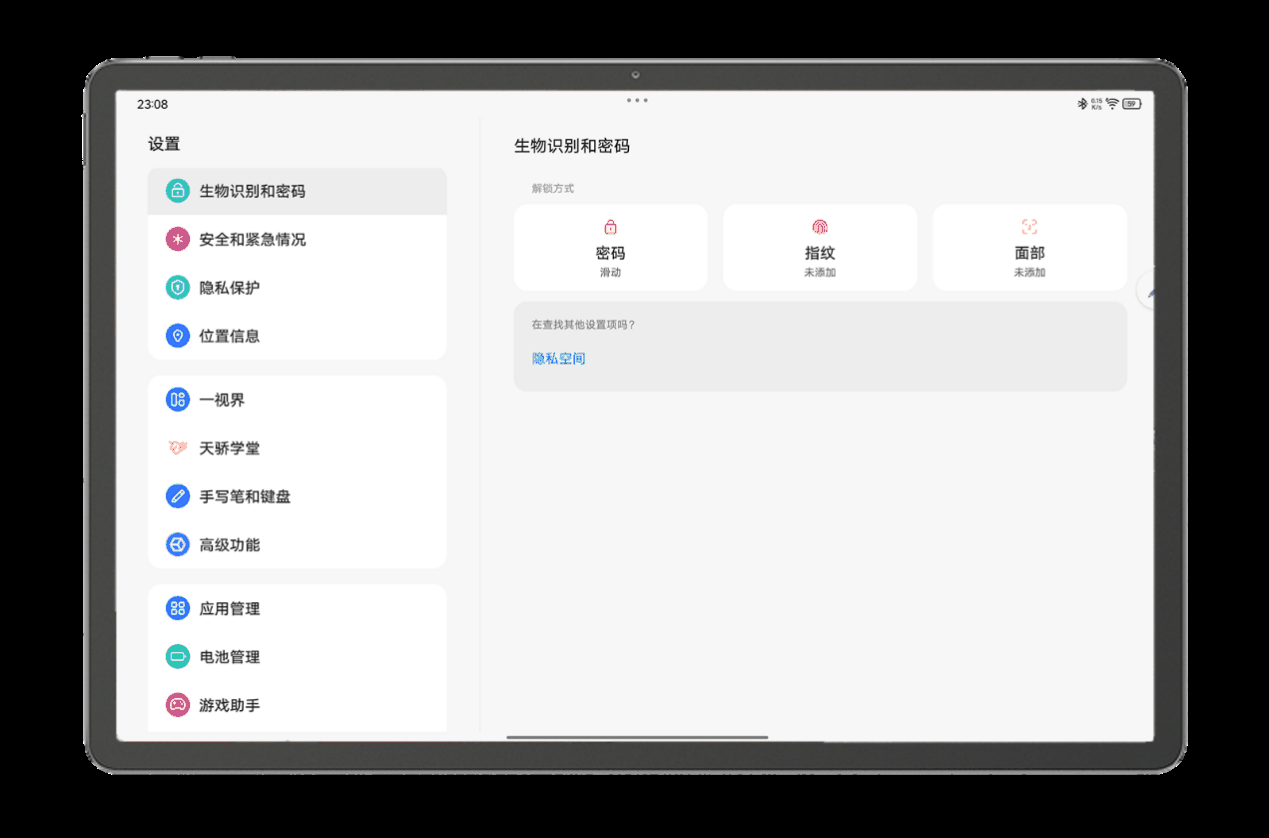This screenshot has width=1269, height=838.
Task: Open 隐私保护 privacy shield icon
Action: coord(177,287)
